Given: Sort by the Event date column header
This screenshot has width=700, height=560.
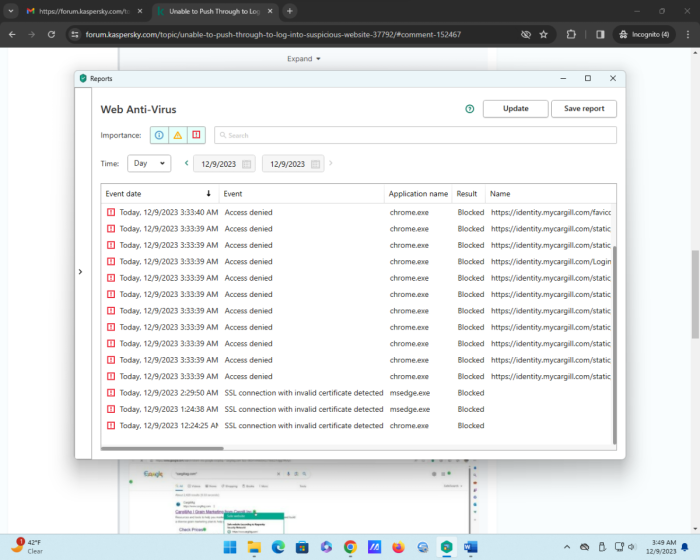Looking at the screenshot, I should click(159, 193).
